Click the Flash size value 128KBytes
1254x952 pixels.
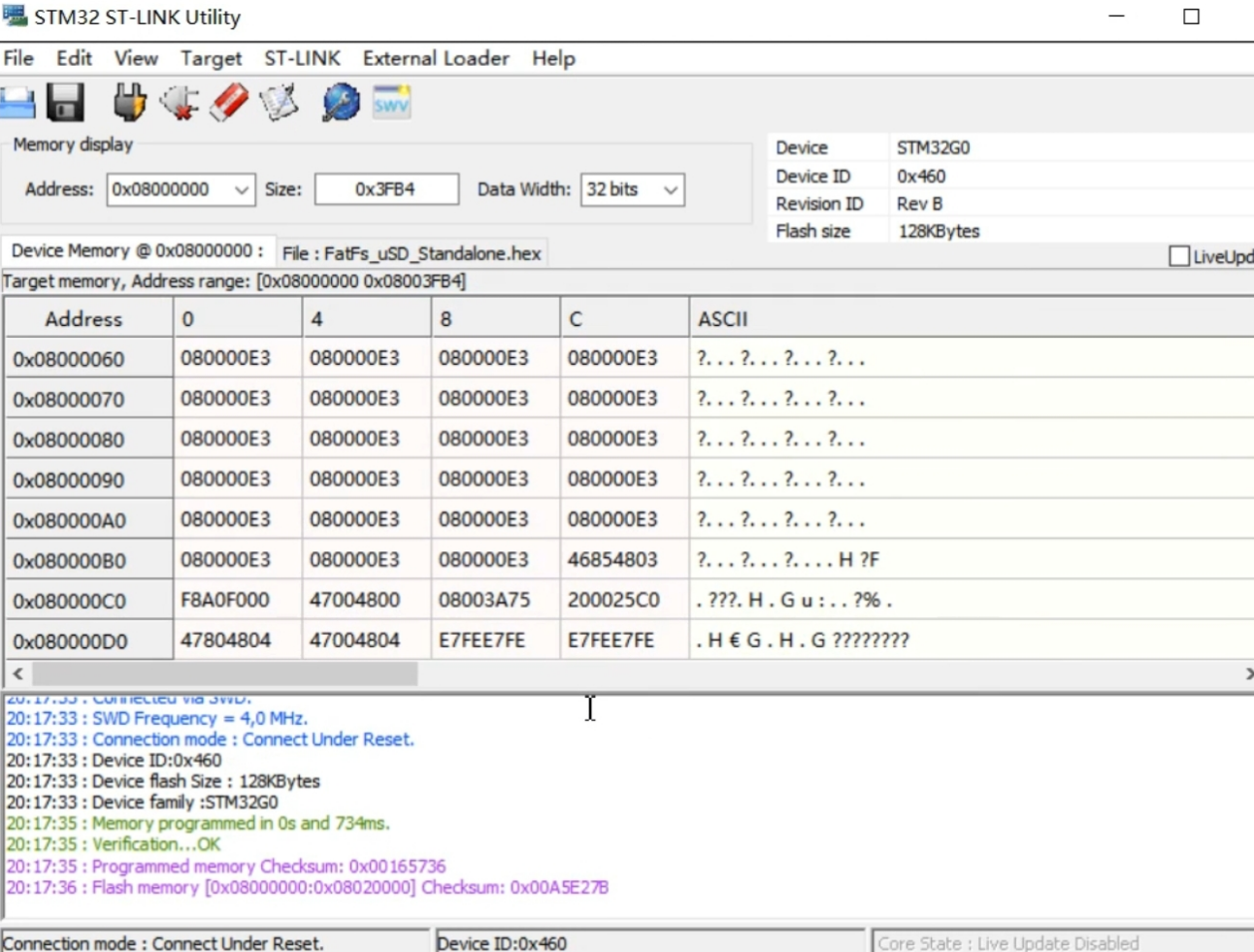[x=939, y=231]
